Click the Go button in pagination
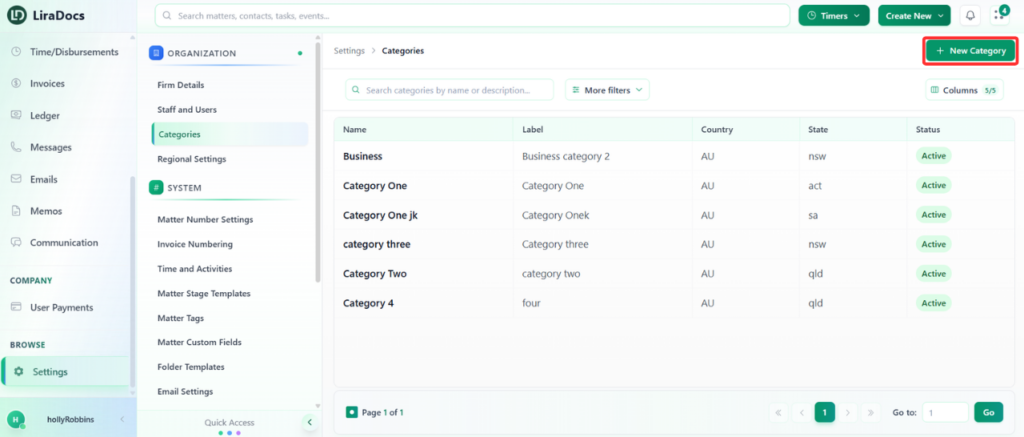The width and height of the screenshot is (1024, 437). click(x=989, y=412)
